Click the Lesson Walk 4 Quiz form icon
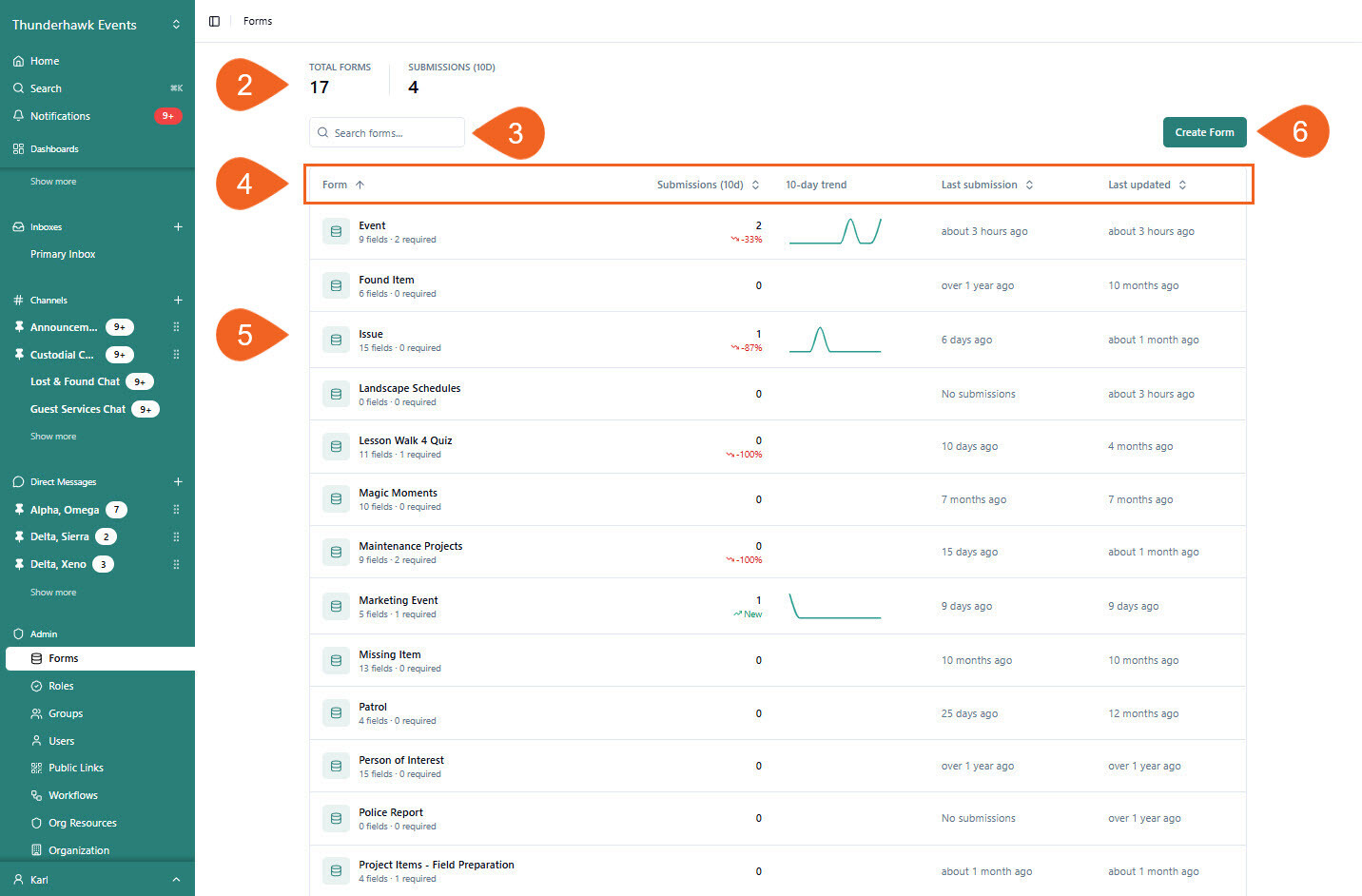 (x=336, y=447)
